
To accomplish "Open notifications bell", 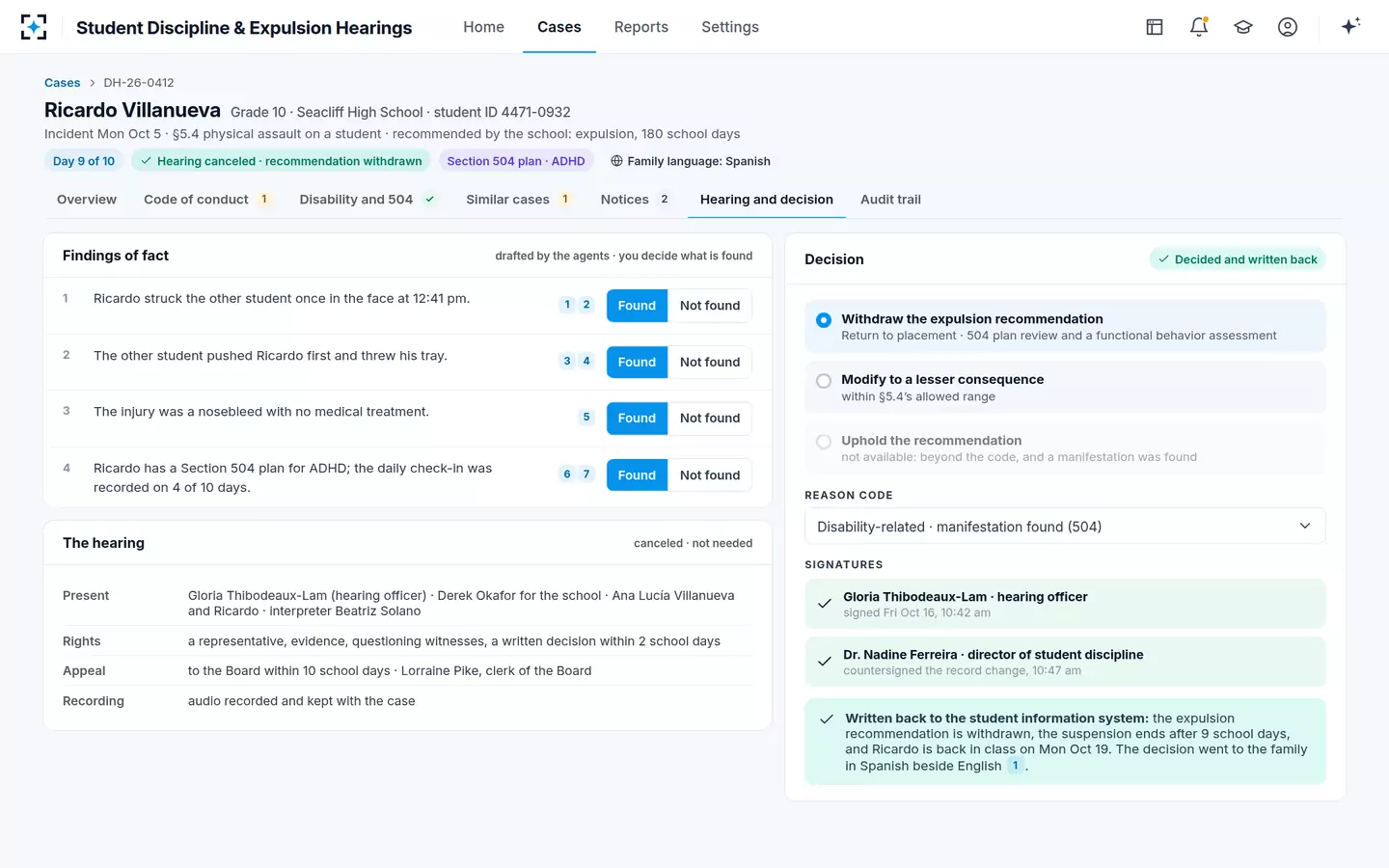I will [1199, 27].
